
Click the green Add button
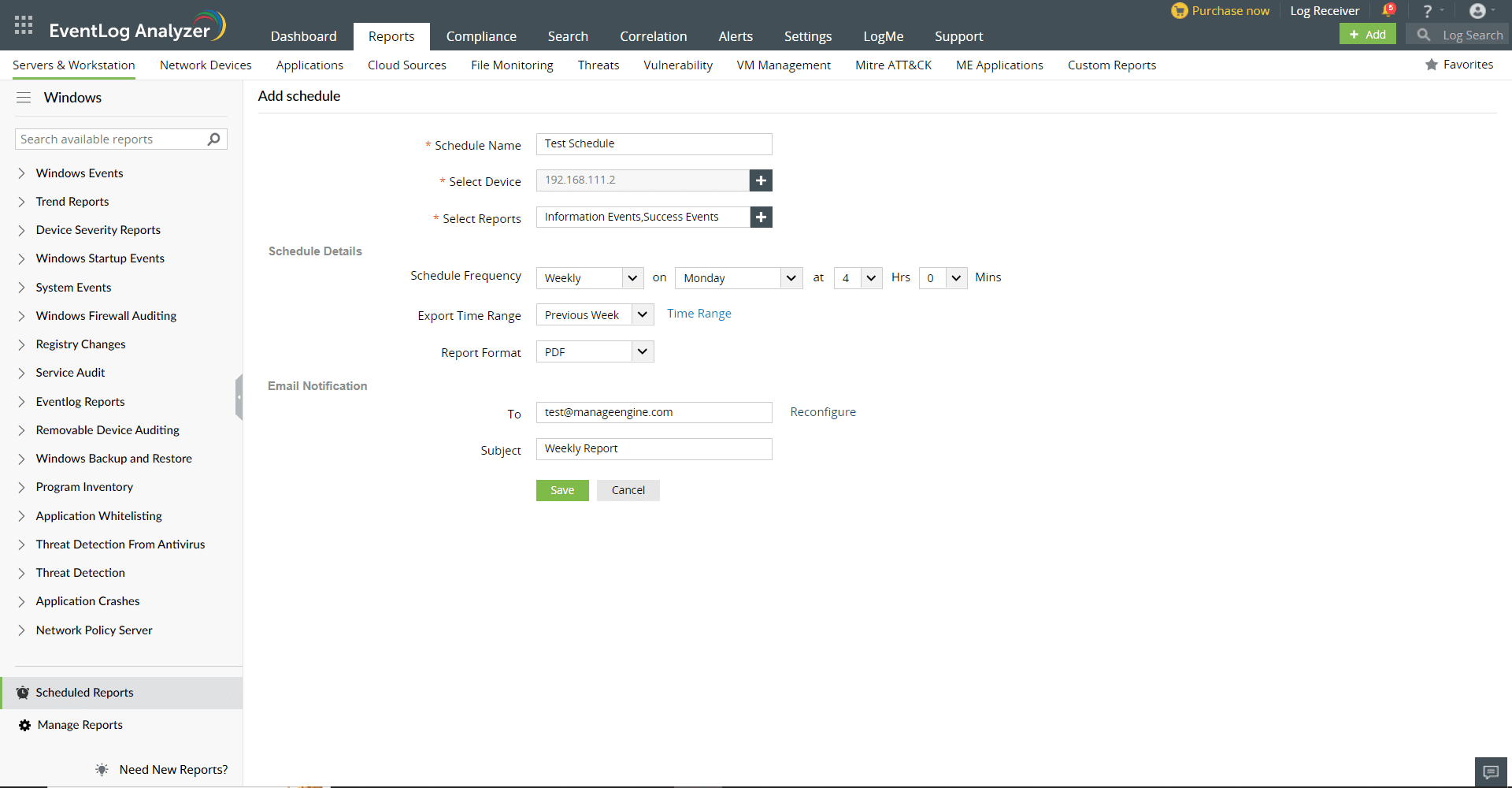1367,35
